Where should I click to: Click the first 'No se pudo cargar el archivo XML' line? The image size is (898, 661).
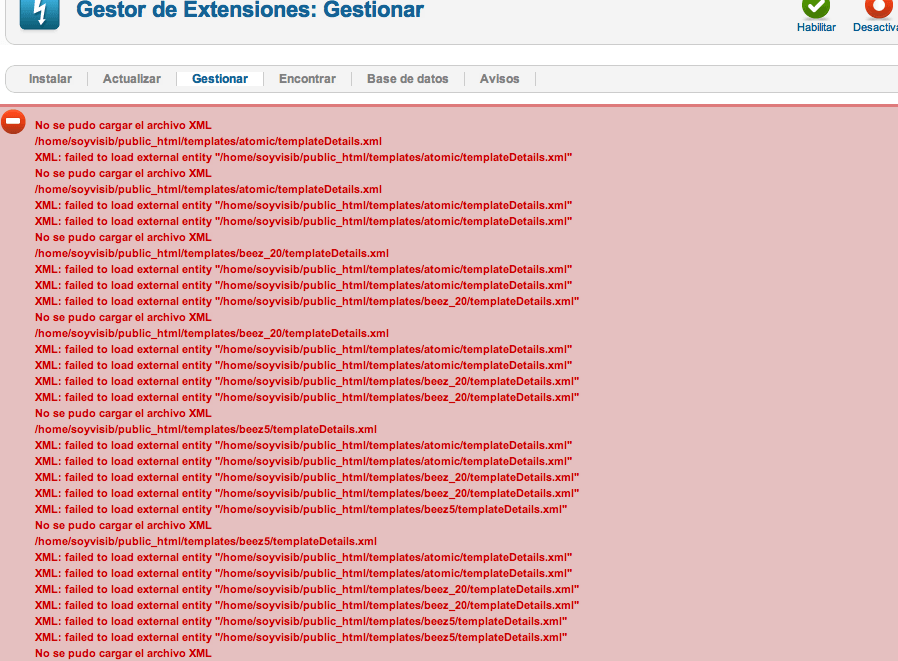pyautogui.click(x=123, y=125)
